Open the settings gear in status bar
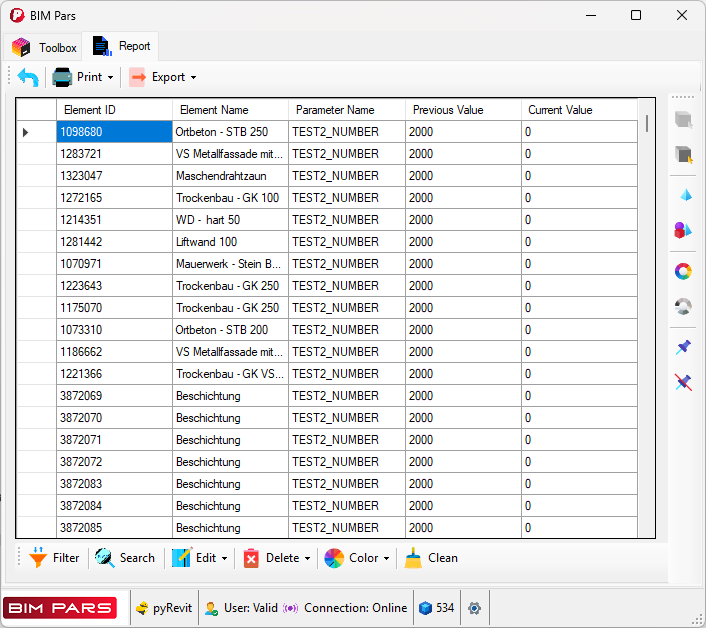Viewport: 706px width, 628px height. [474, 608]
